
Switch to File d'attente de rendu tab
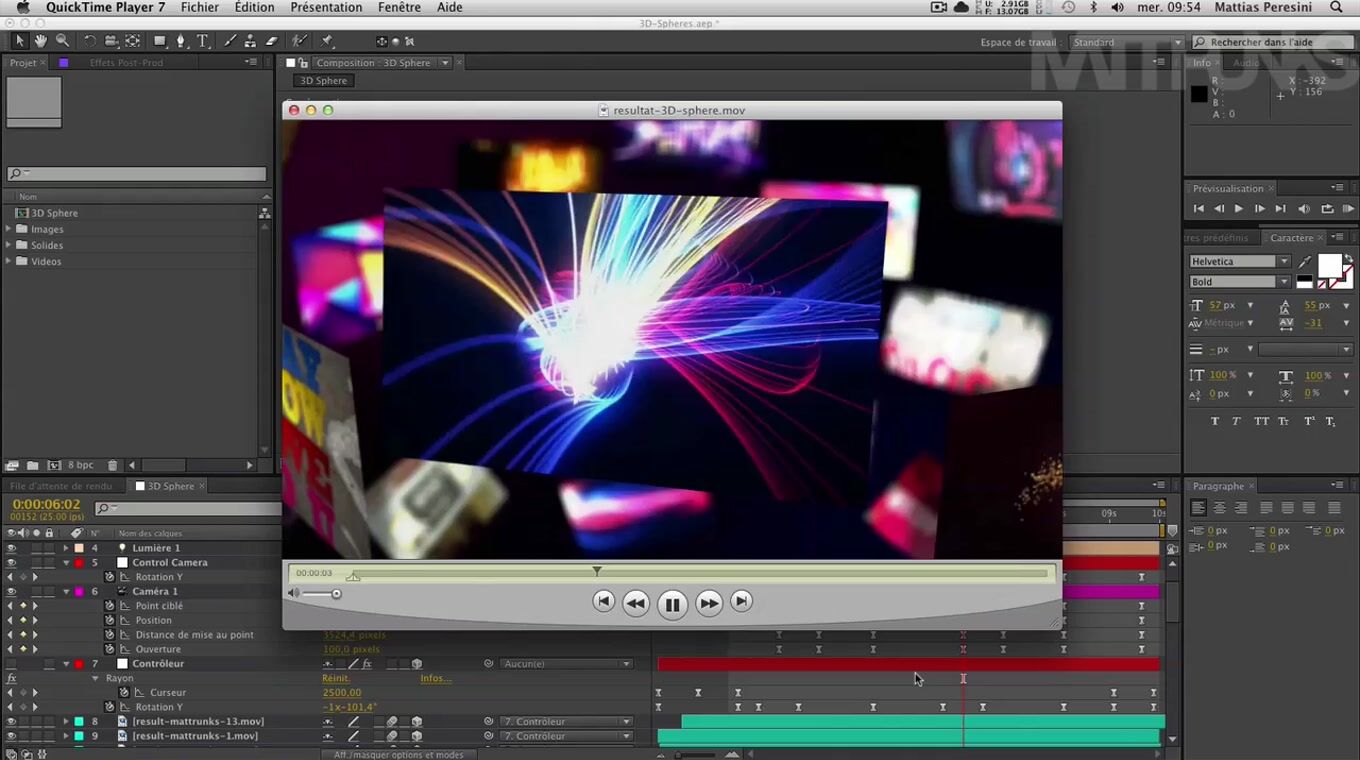(x=61, y=486)
